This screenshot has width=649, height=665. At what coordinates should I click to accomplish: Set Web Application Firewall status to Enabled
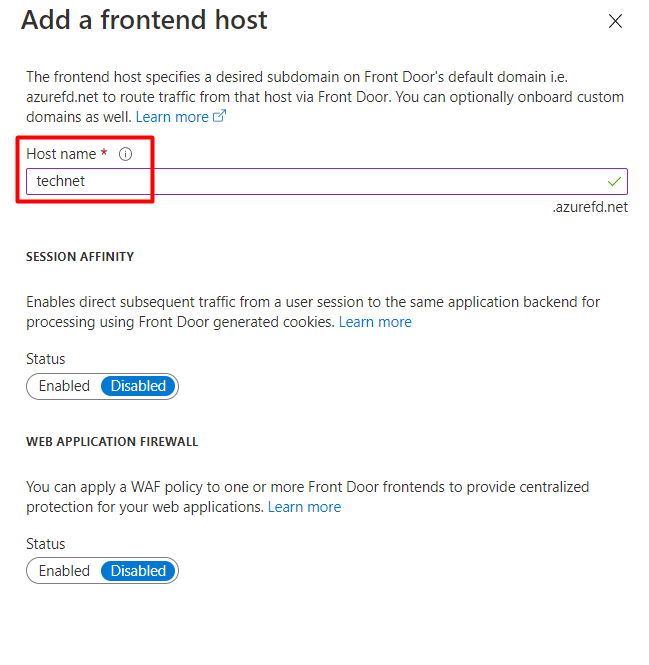click(x=64, y=571)
